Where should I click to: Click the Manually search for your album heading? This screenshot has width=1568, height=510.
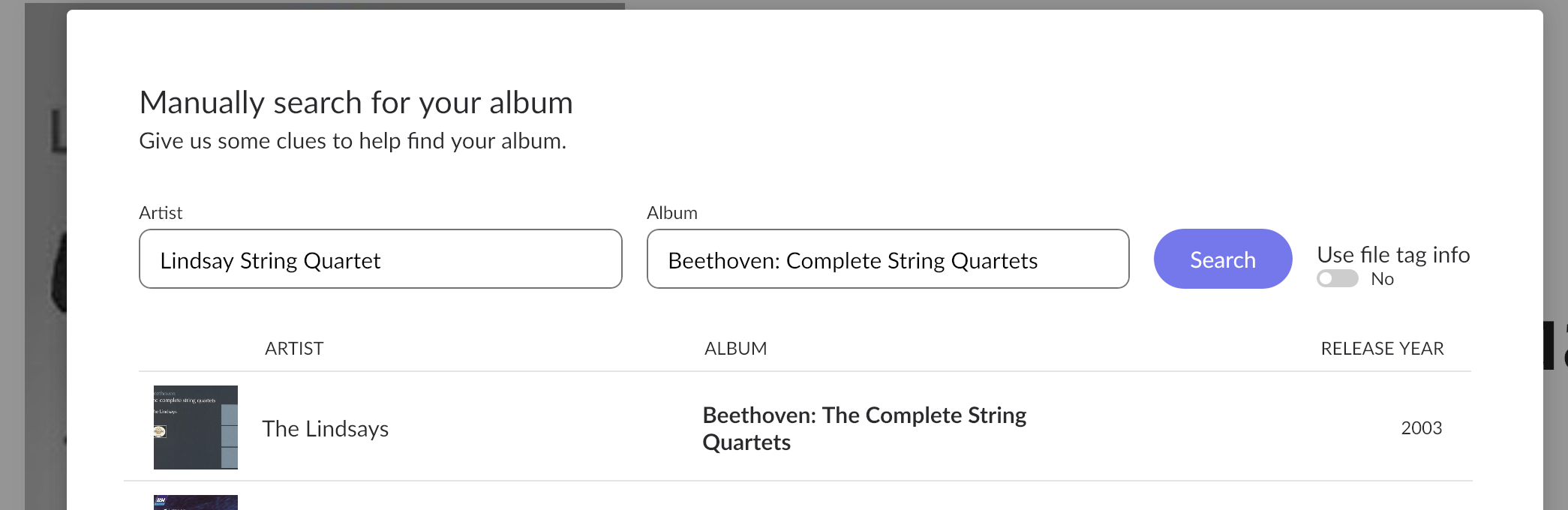356,103
